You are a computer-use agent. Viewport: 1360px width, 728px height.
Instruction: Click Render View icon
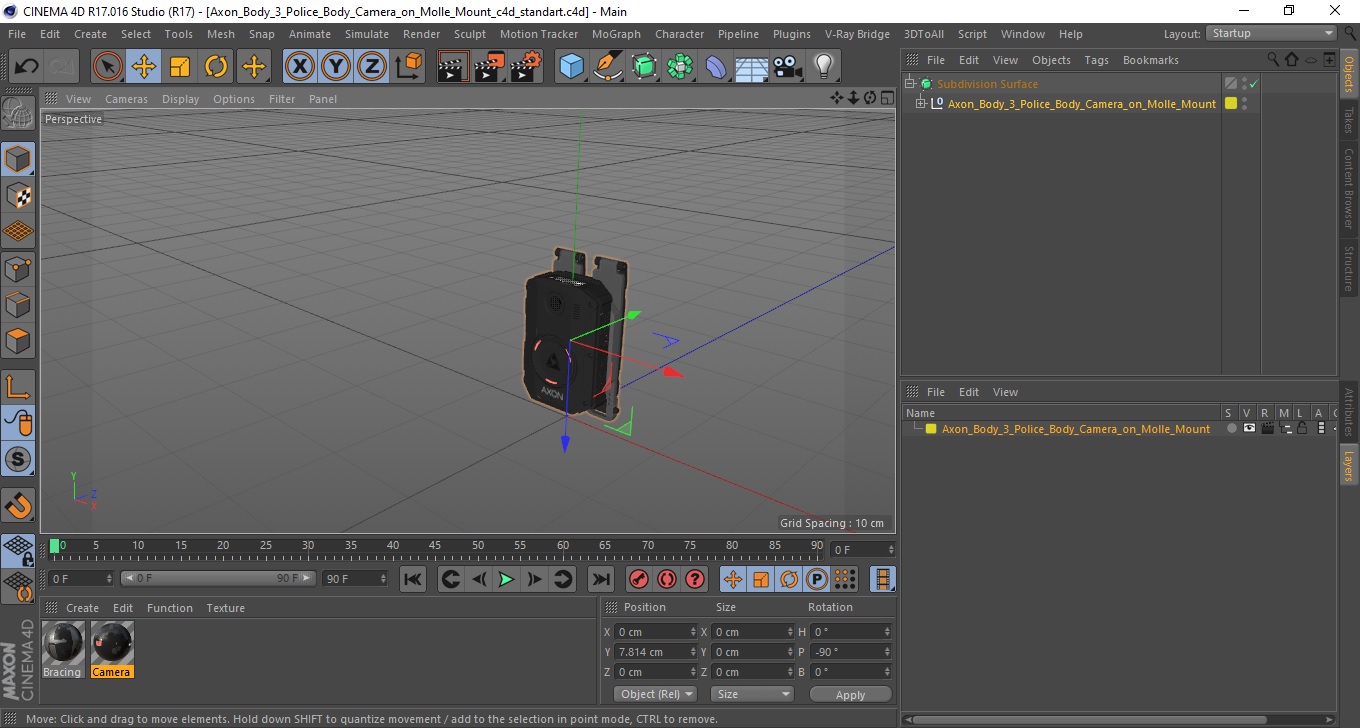454,67
